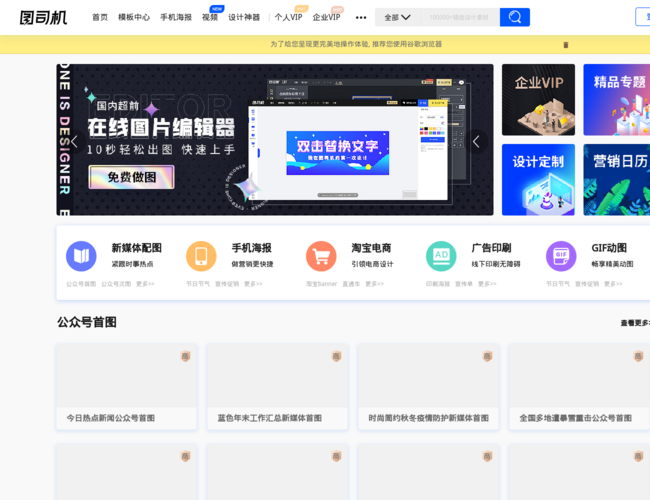Open 手机海报 in top navigation
Screen dimensions: 650x500
176,17
